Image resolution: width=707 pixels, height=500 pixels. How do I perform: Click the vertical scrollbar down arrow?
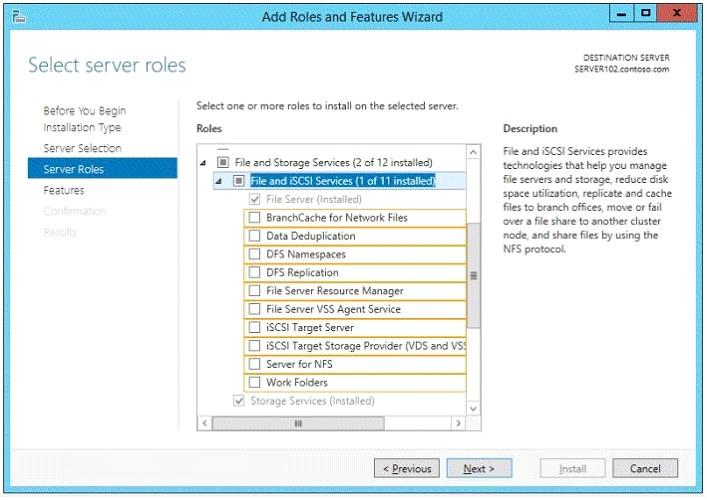473,409
